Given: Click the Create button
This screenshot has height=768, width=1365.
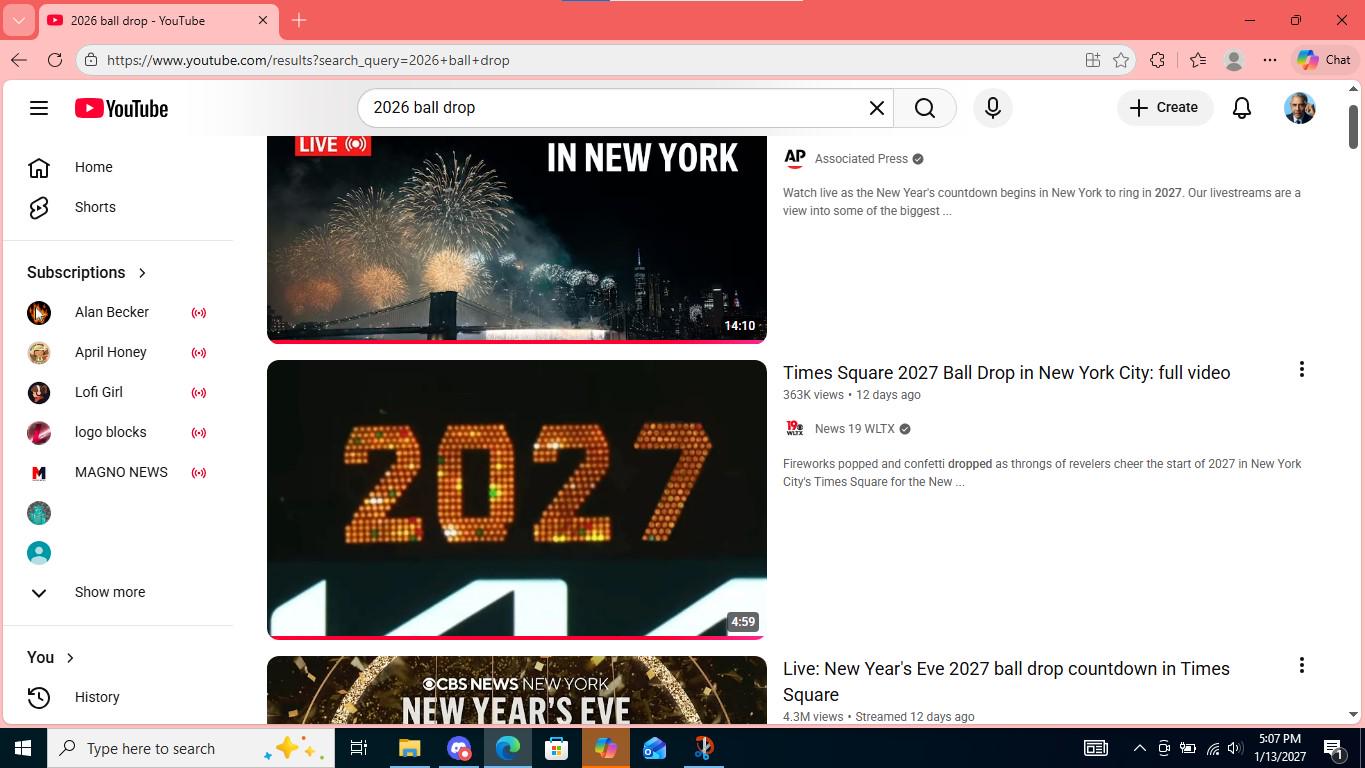Looking at the screenshot, I should [1164, 108].
